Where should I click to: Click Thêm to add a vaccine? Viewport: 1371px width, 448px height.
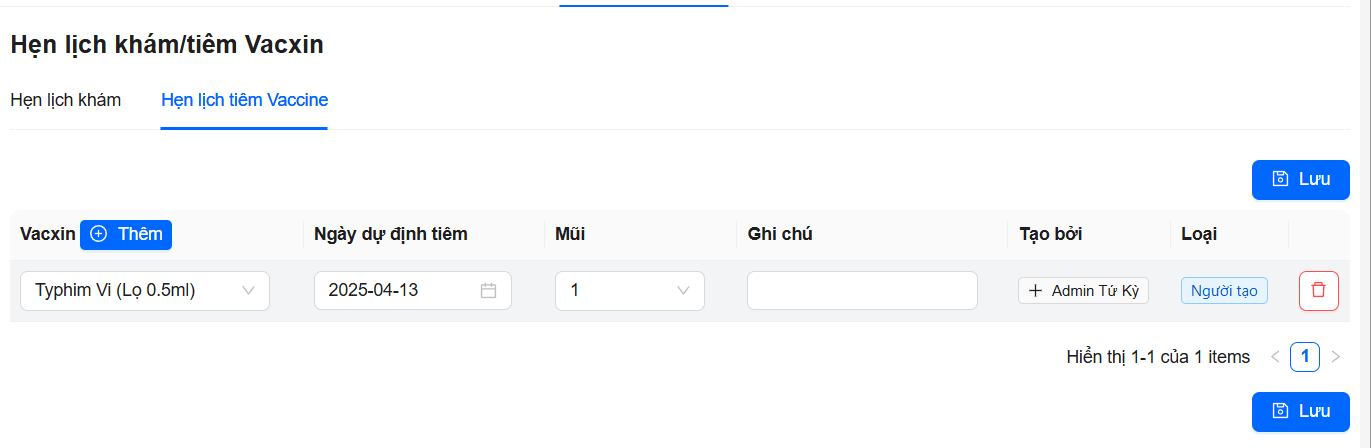(x=126, y=234)
